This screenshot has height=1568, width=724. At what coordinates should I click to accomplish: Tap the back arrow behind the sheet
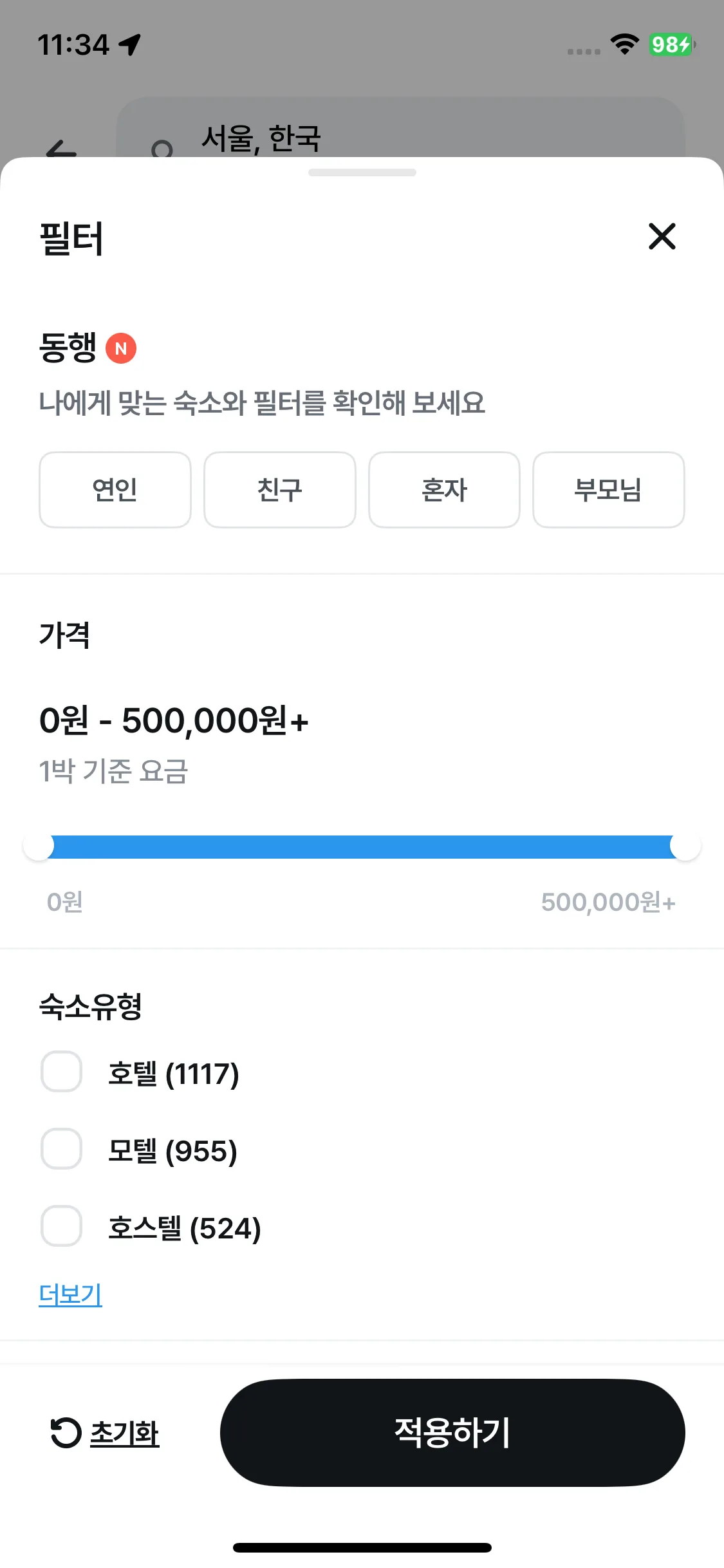click(x=61, y=151)
